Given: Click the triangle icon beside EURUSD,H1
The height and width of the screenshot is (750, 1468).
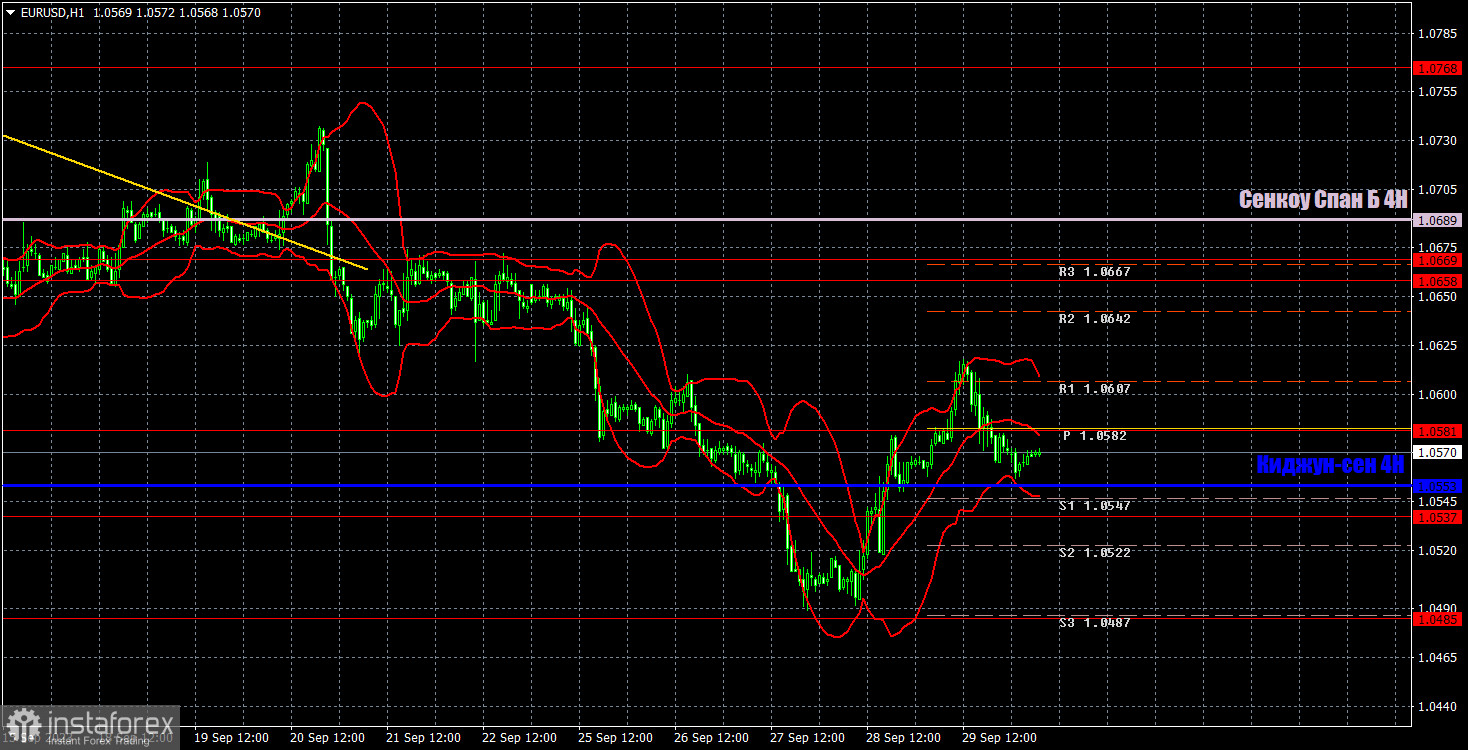Looking at the screenshot, I should (11, 13).
